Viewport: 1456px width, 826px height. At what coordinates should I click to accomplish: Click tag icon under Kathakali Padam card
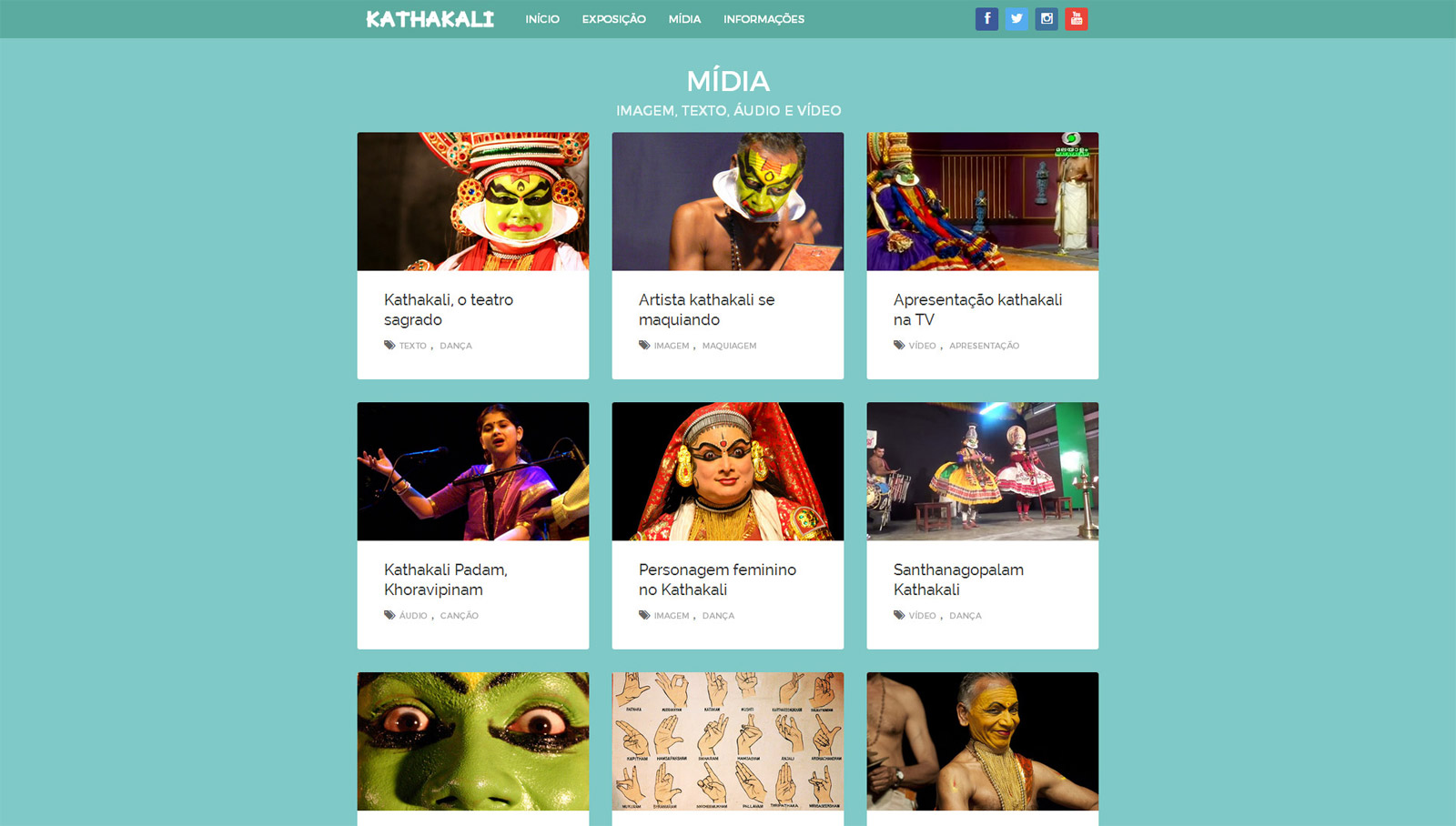click(x=389, y=616)
